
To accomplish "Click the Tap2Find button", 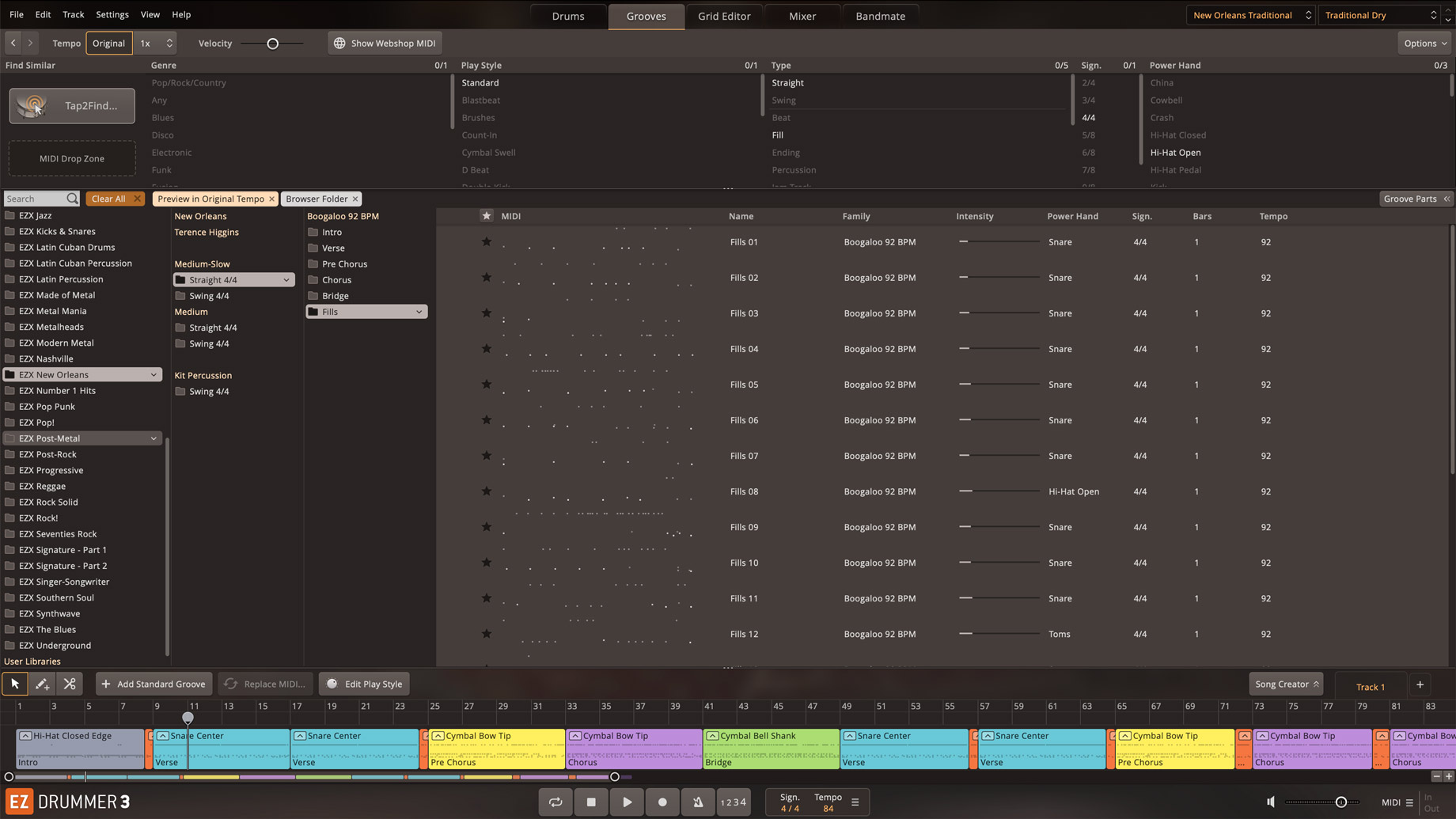I will tap(72, 106).
